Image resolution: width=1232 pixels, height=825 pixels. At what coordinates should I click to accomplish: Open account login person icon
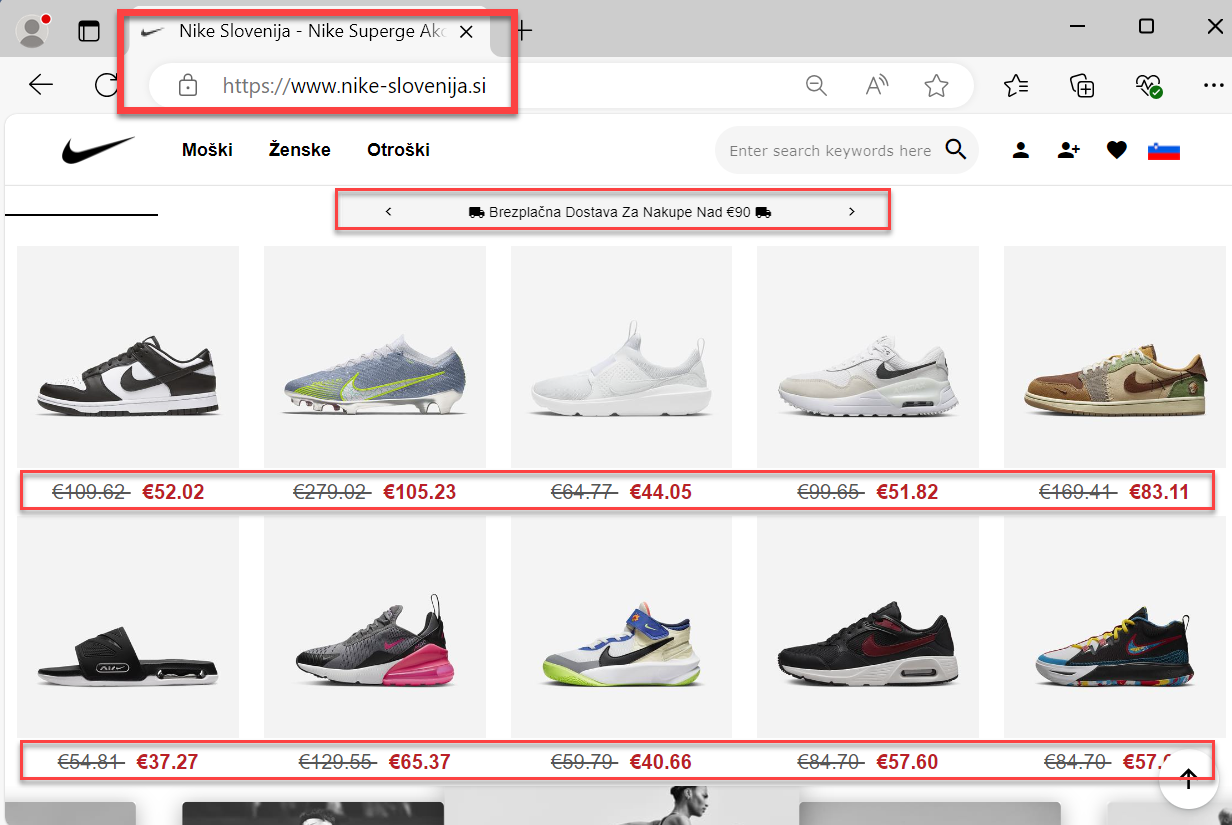pyautogui.click(x=1020, y=151)
